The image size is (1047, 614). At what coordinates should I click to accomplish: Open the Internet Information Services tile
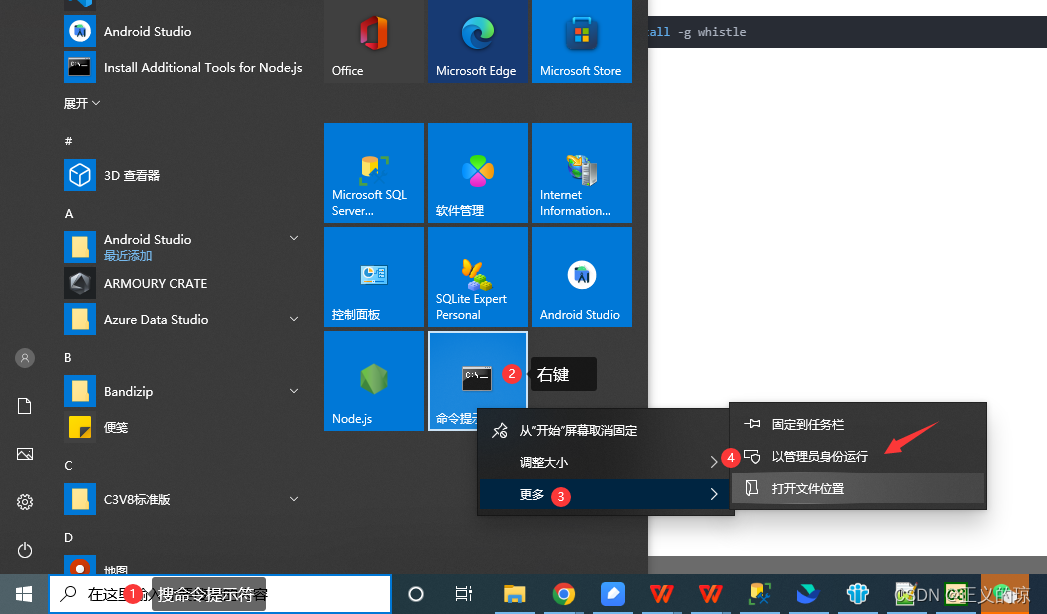point(582,173)
